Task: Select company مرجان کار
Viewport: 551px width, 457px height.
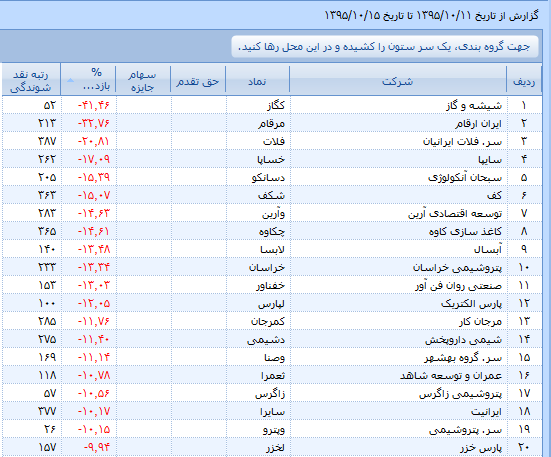Action: tap(481, 321)
